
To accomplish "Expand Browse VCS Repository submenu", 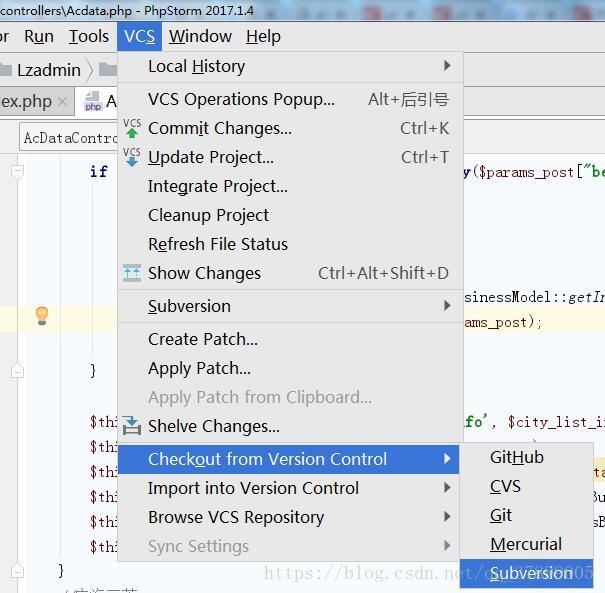I will [x=289, y=517].
